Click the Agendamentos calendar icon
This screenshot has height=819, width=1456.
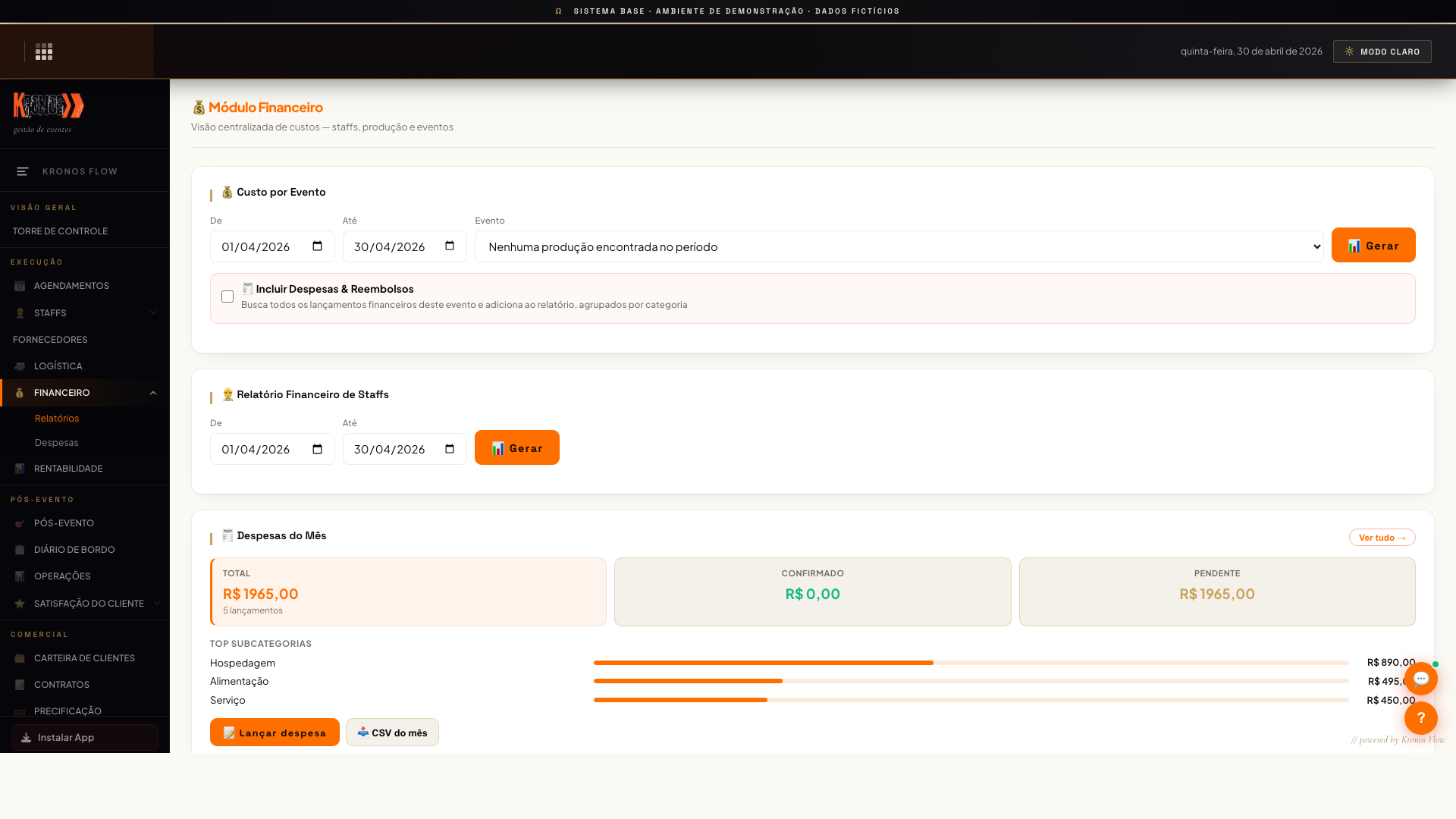(20, 286)
